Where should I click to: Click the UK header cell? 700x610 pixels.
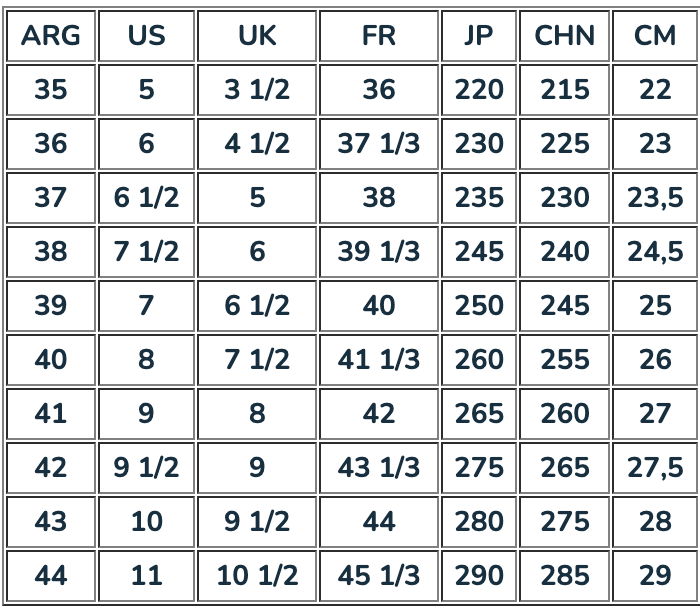(257, 36)
